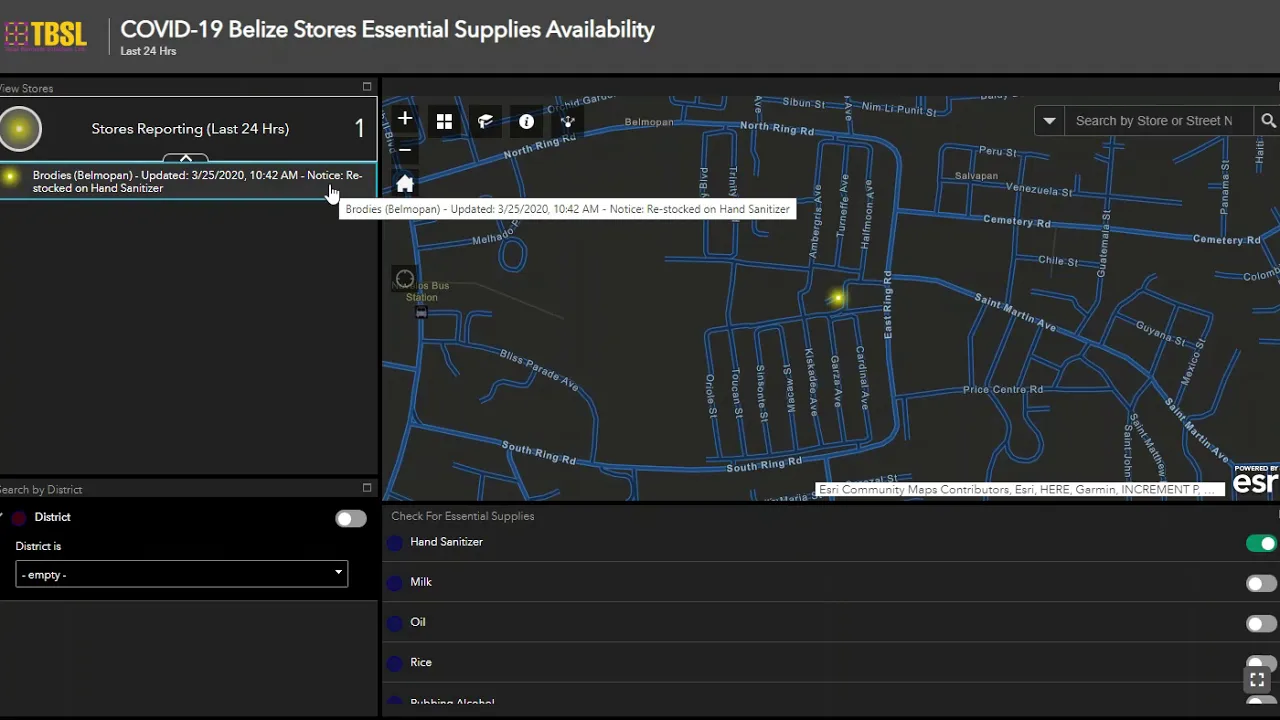Click the Belmopan map label
The image size is (1280, 720).
tap(651, 122)
